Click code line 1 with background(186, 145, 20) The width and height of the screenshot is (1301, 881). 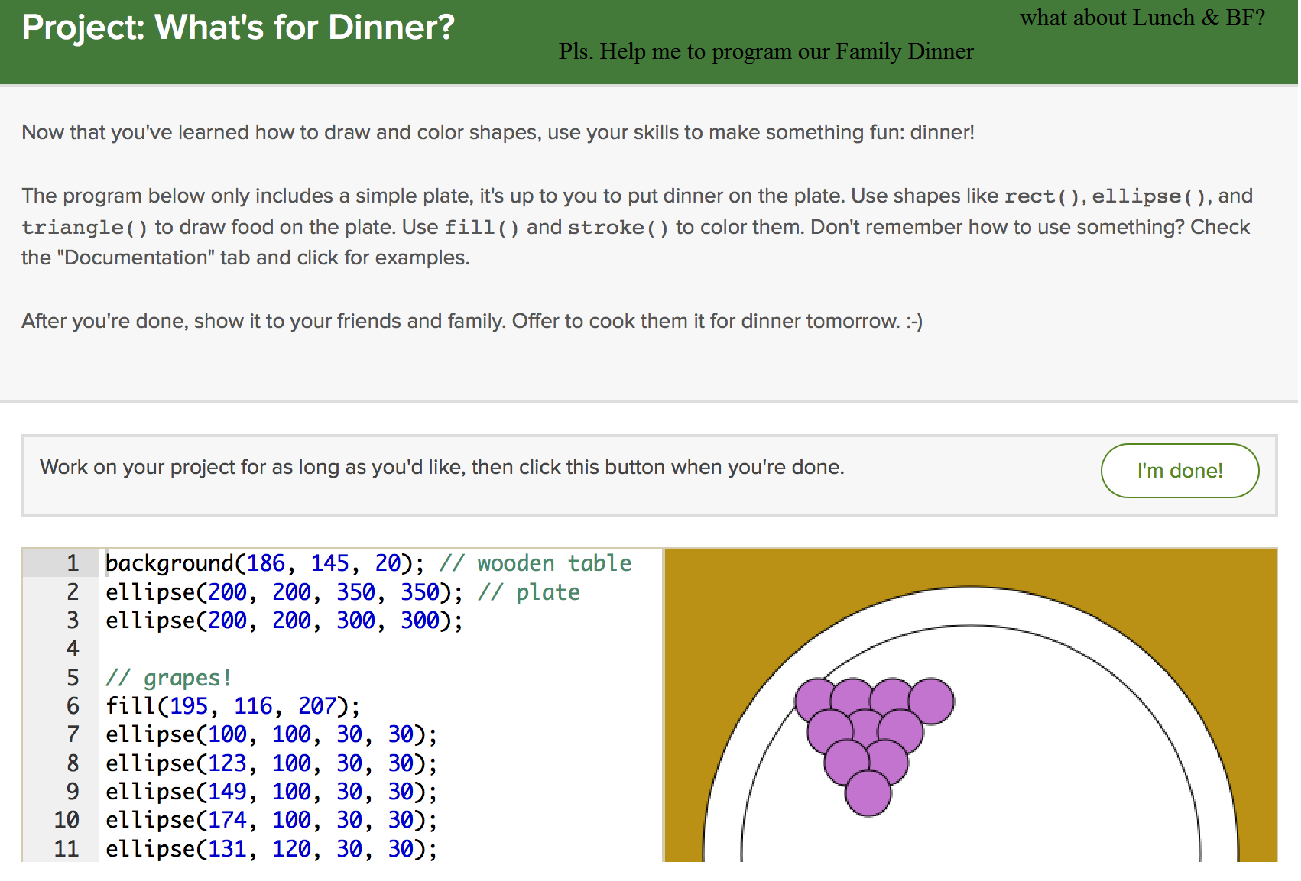265,563
